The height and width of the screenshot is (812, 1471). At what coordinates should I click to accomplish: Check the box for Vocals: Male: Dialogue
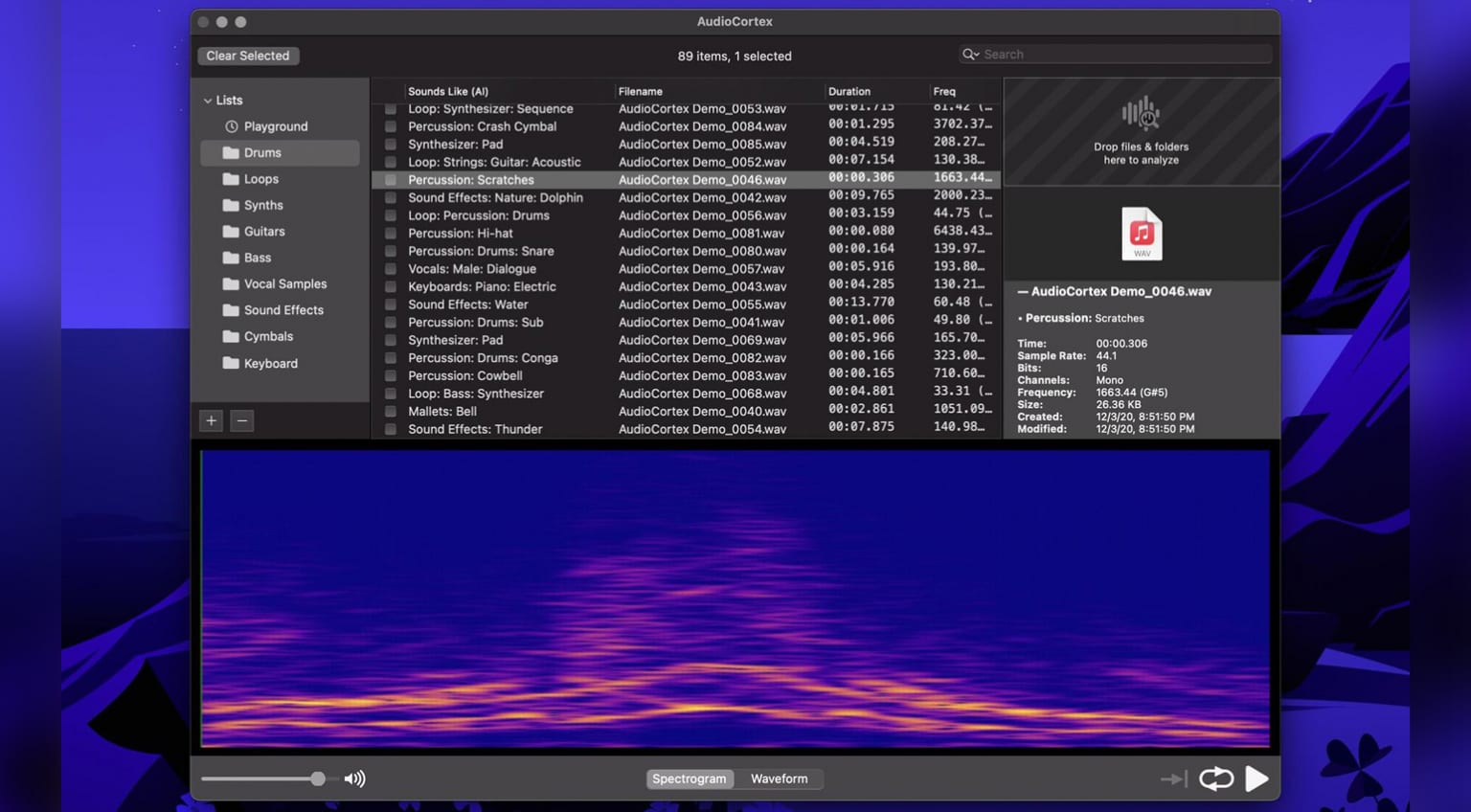(x=391, y=269)
